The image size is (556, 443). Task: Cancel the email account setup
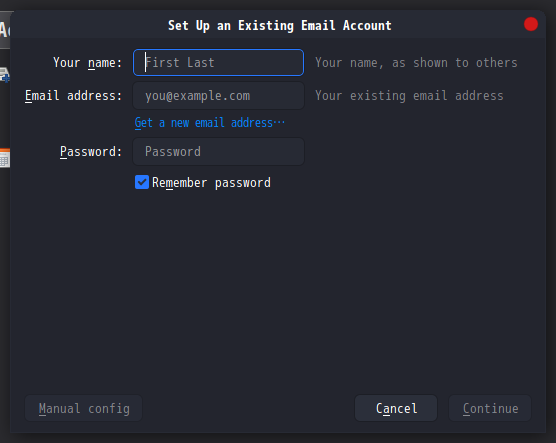pyautogui.click(x=396, y=408)
